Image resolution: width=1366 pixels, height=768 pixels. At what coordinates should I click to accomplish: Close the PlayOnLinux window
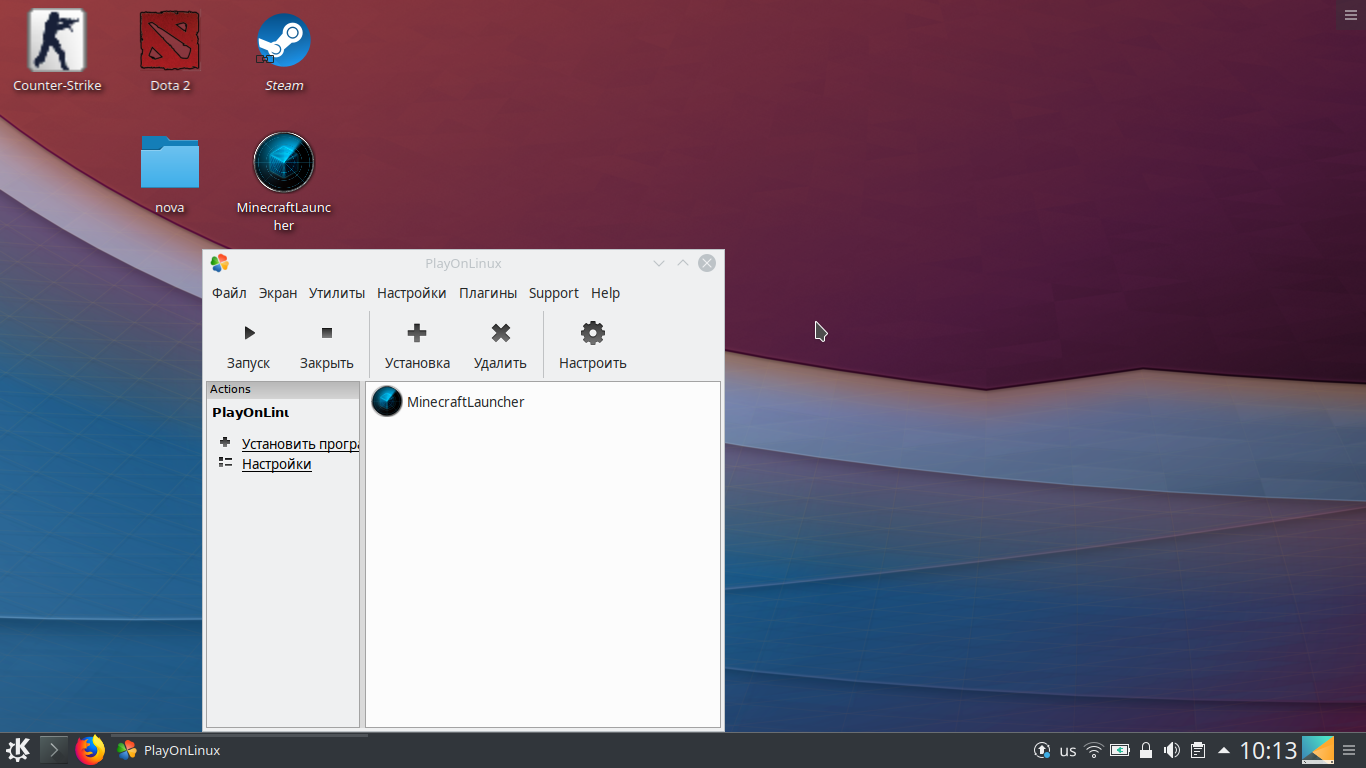pyautogui.click(x=707, y=263)
